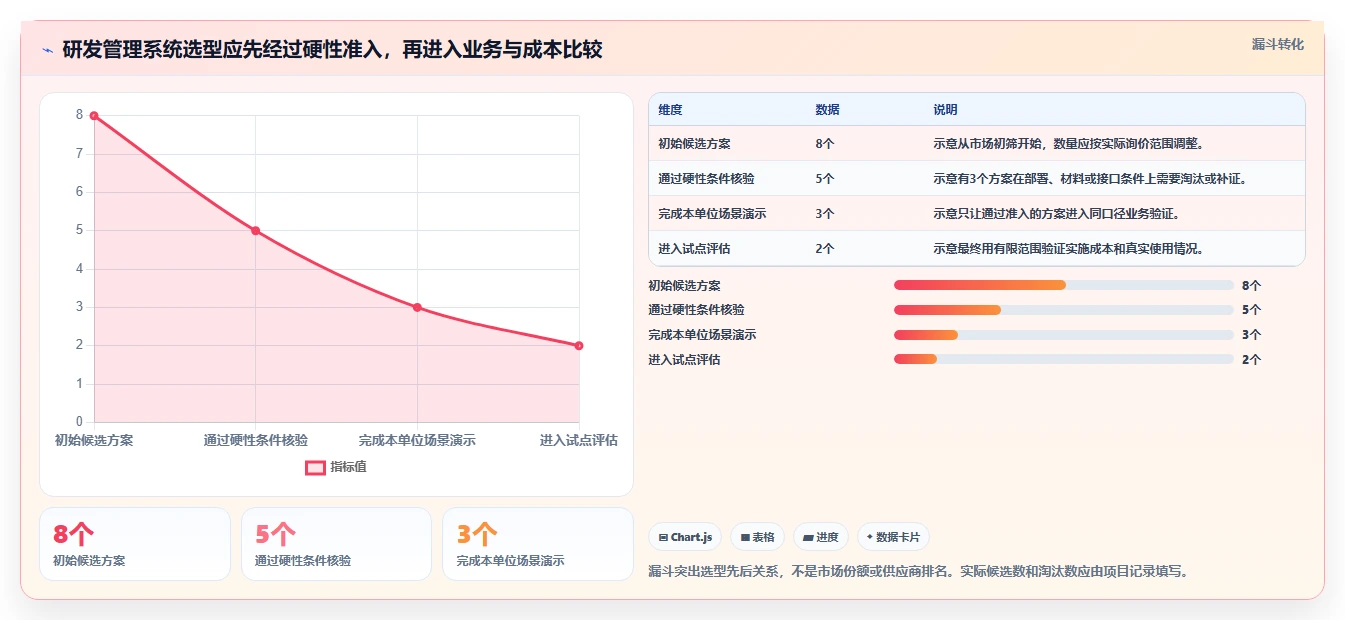Open the 8个 初始候选方案 data card

pos(135,544)
